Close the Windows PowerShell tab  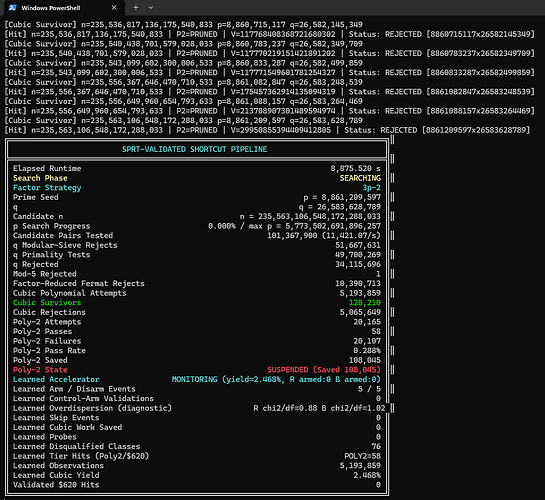(114, 8)
